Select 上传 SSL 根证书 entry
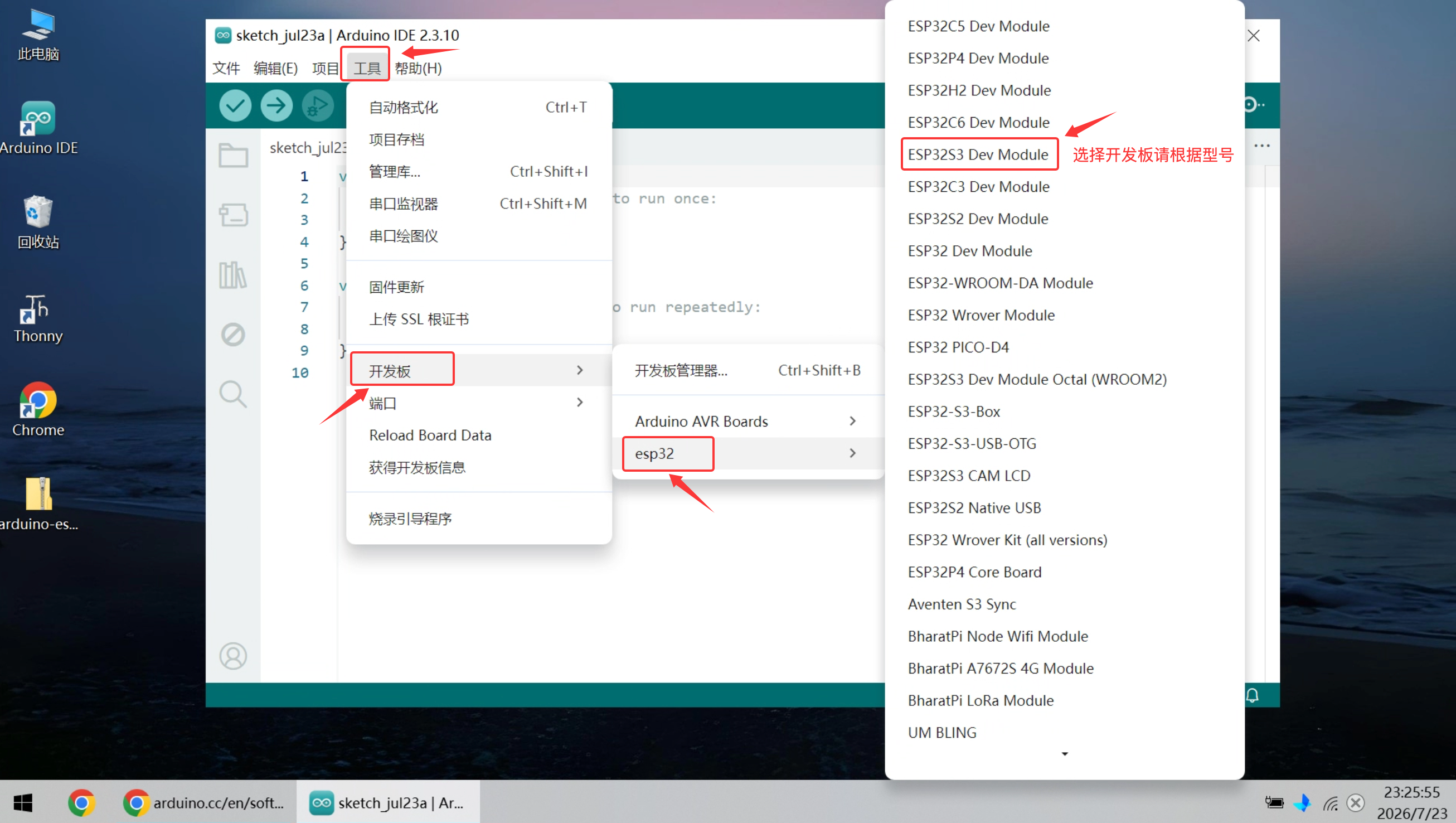Image resolution: width=1456 pixels, height=823 pixels. point(479,319)
